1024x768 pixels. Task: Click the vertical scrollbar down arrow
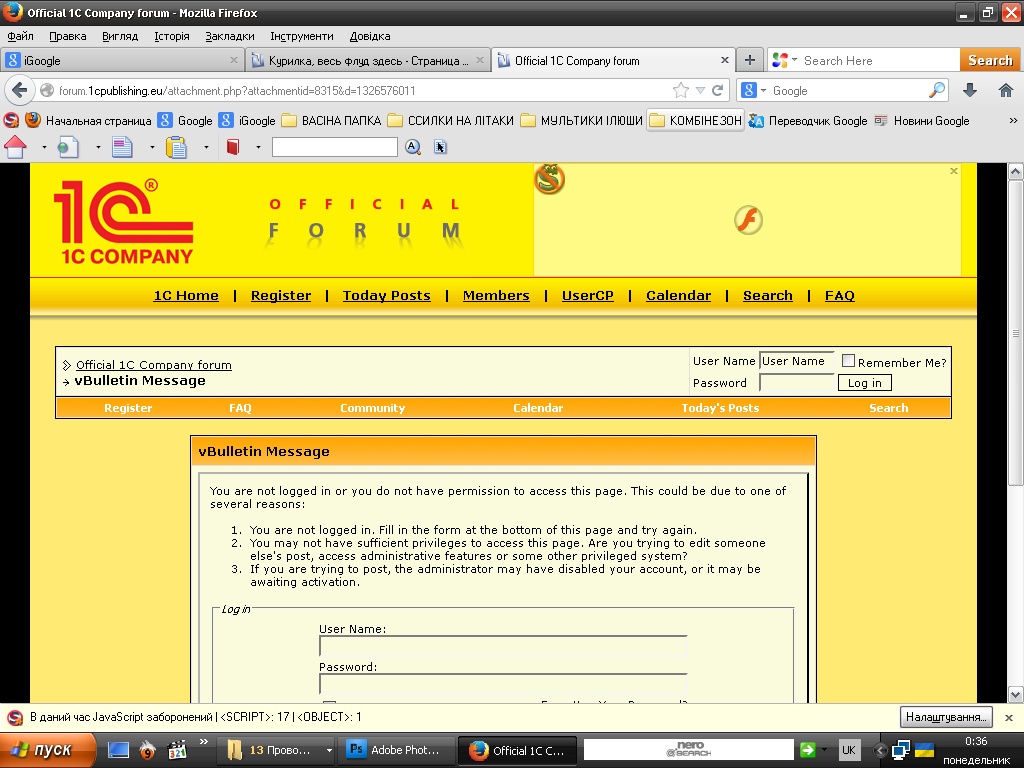click(1015, 694)
